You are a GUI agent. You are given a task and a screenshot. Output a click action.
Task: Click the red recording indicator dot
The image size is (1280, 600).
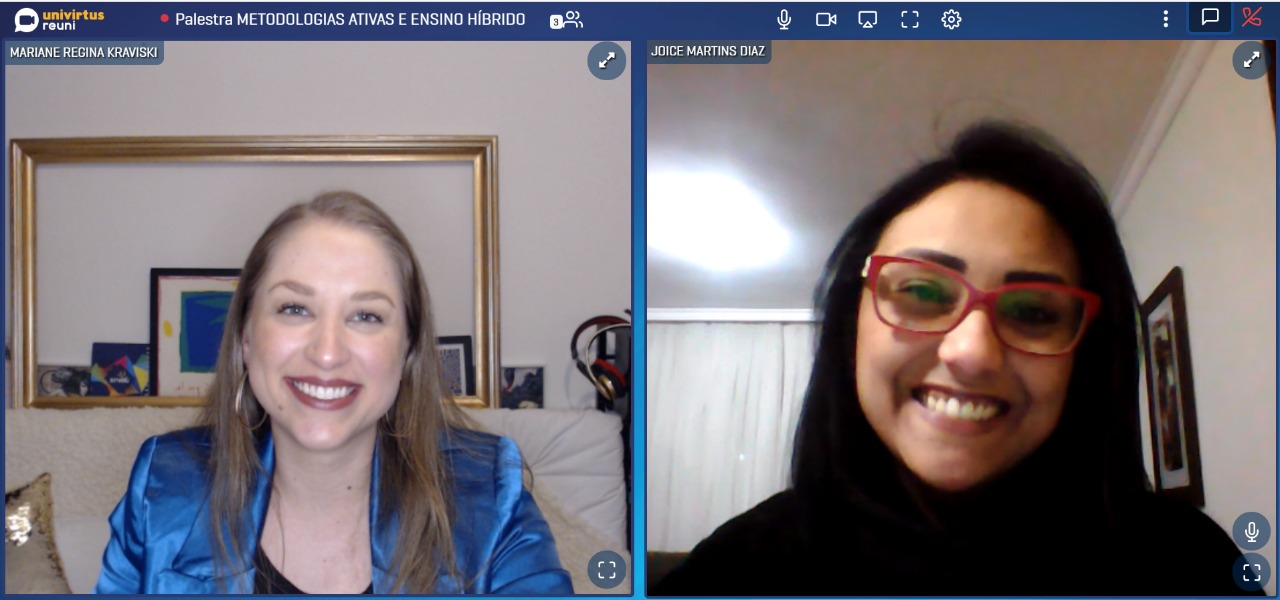165,19
